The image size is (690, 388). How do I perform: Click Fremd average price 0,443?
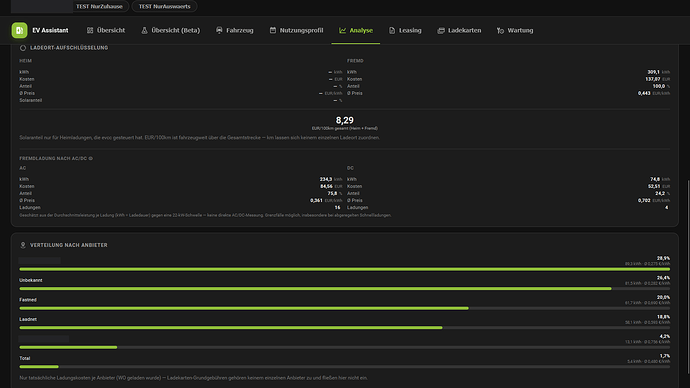click(x=644, y=93)
